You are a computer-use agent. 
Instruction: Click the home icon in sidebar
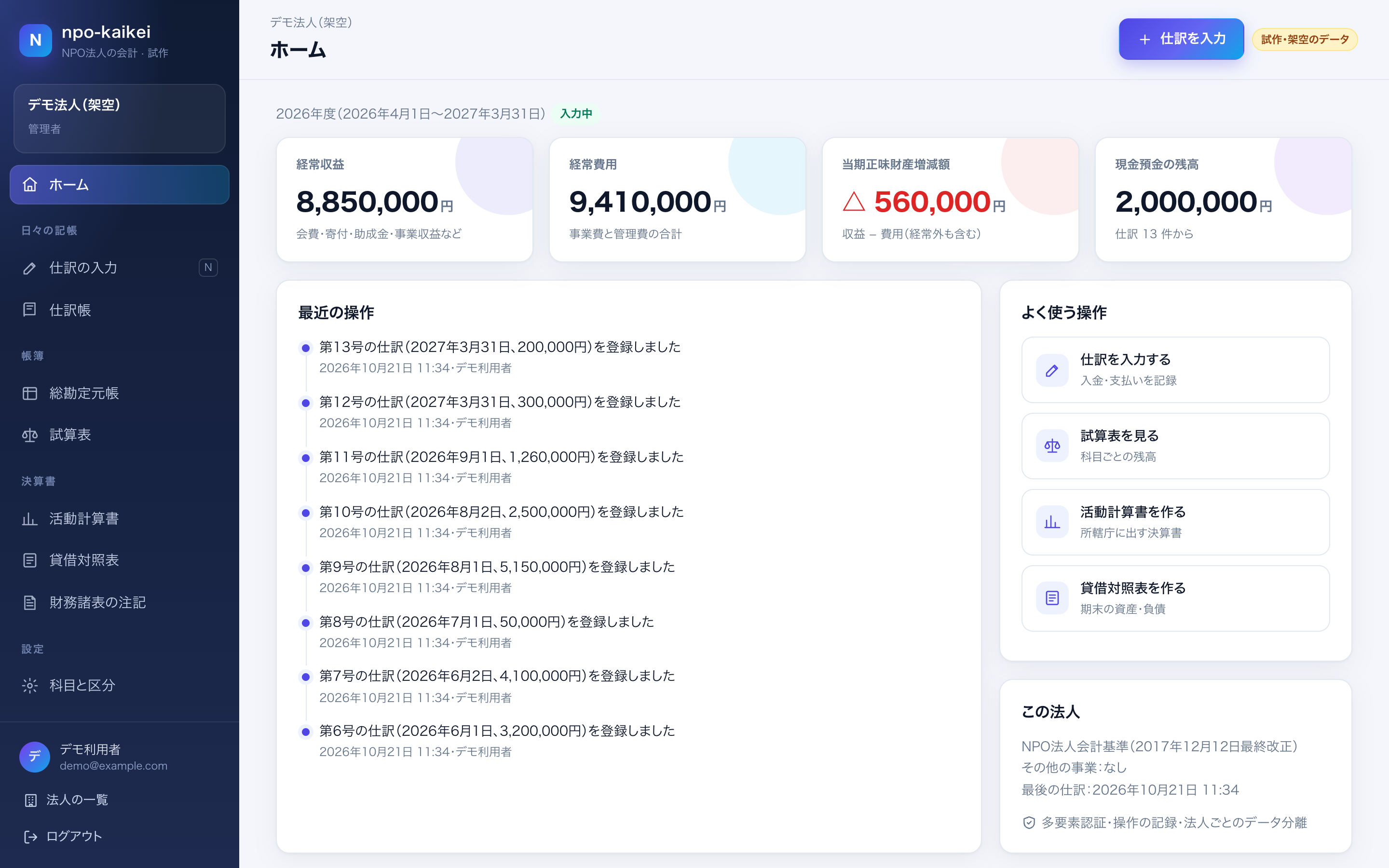tap(30, 184)
